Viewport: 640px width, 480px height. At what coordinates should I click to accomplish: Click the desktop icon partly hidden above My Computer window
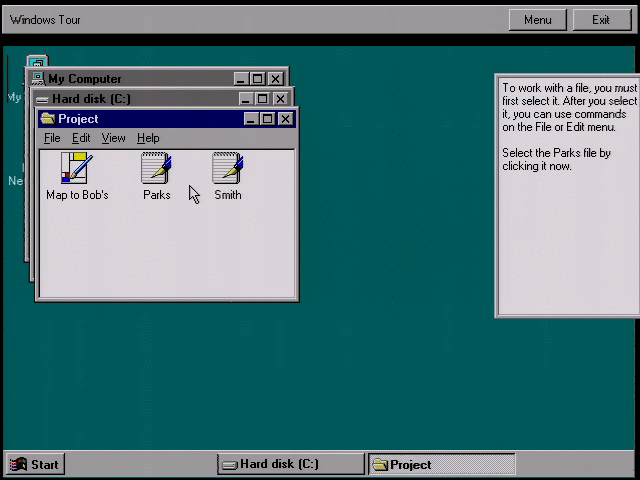(x=38, y=61)
